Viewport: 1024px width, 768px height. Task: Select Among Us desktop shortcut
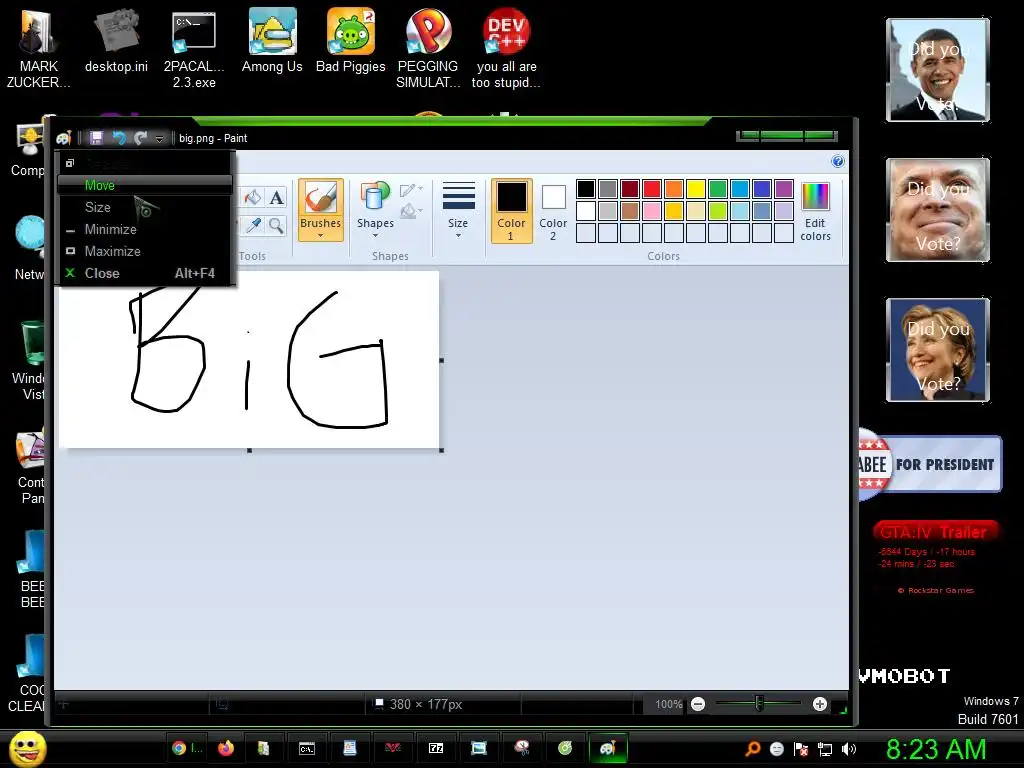coord(272,40)
